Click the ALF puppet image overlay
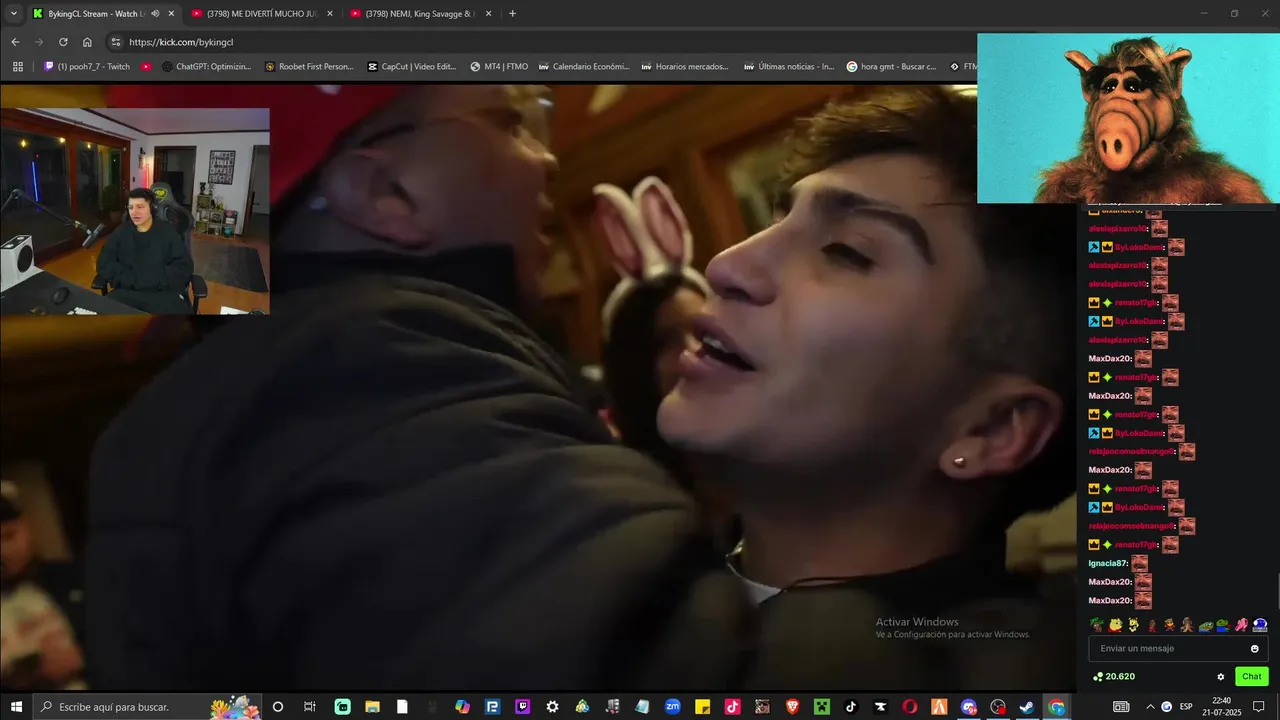 click(1128, 118)
